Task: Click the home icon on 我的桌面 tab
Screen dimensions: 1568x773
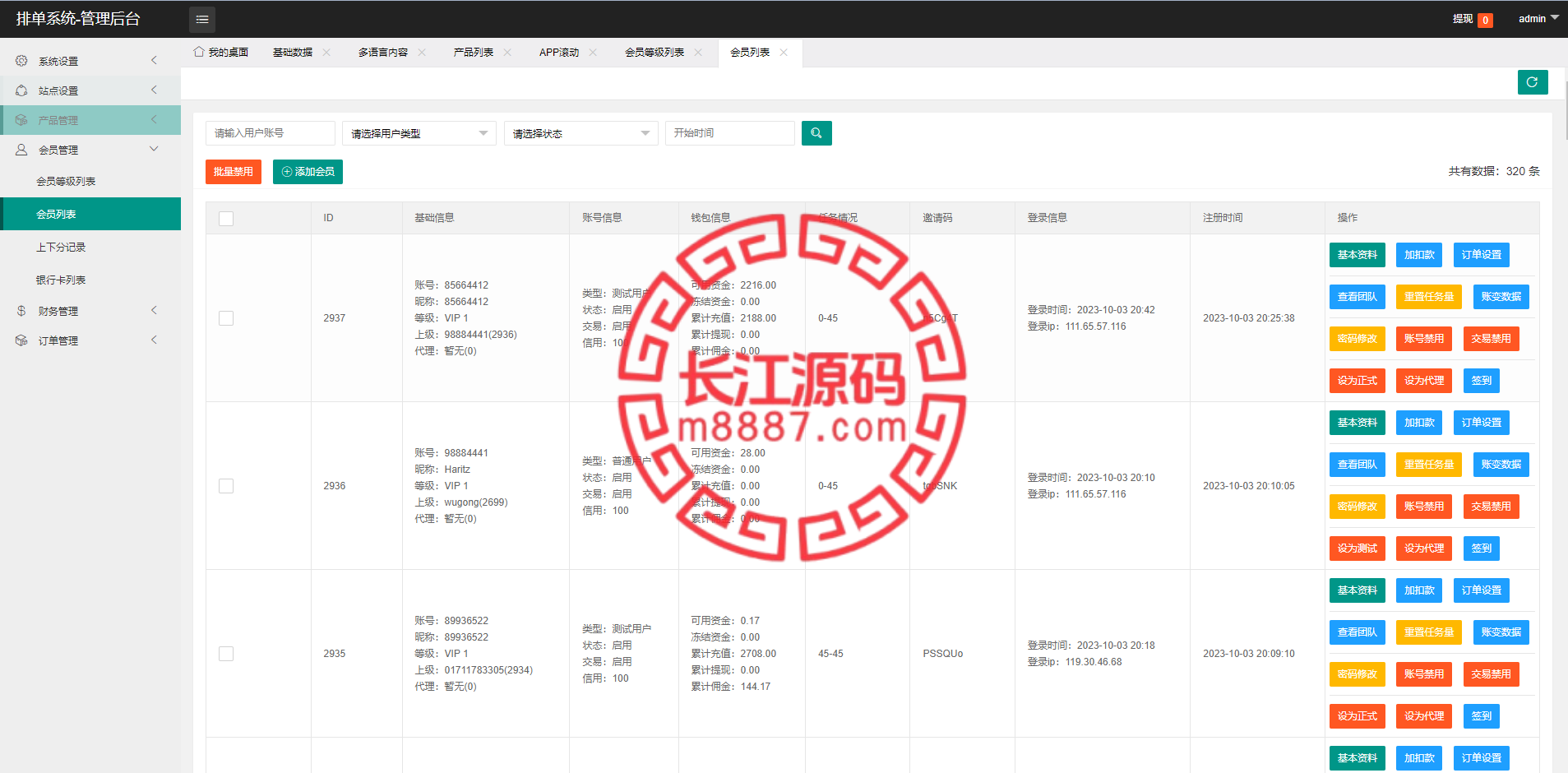Action: (x=198, y=52)
